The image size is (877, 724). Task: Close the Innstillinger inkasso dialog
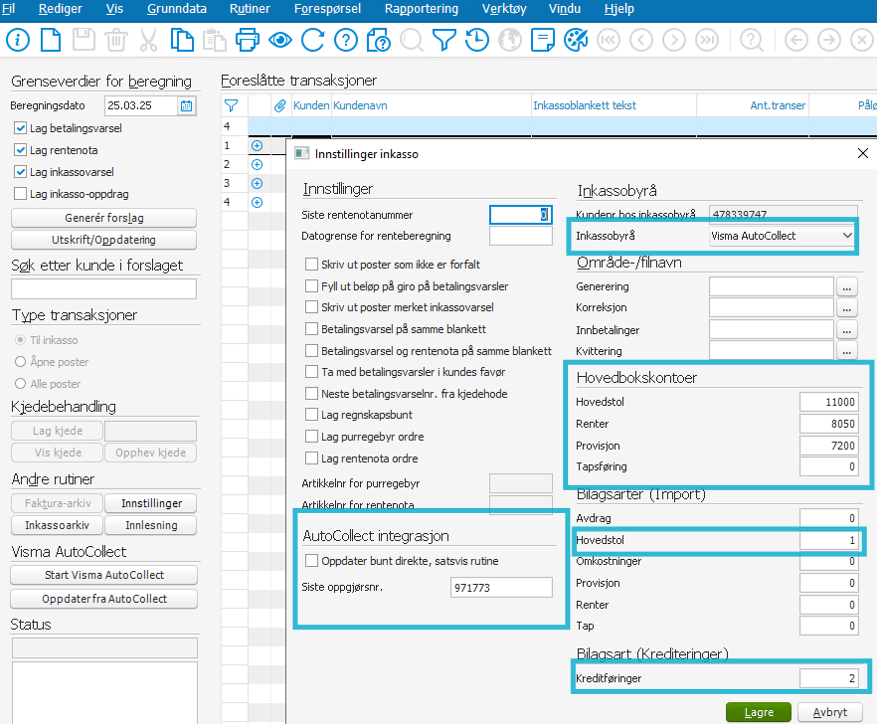coord(862,153)
